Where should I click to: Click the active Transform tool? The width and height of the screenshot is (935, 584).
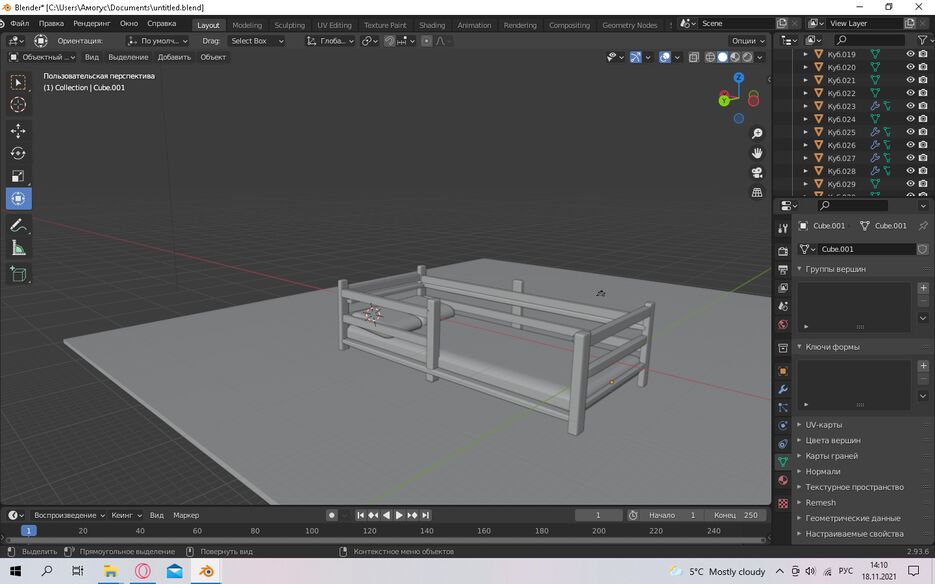[x=18, y=199]
